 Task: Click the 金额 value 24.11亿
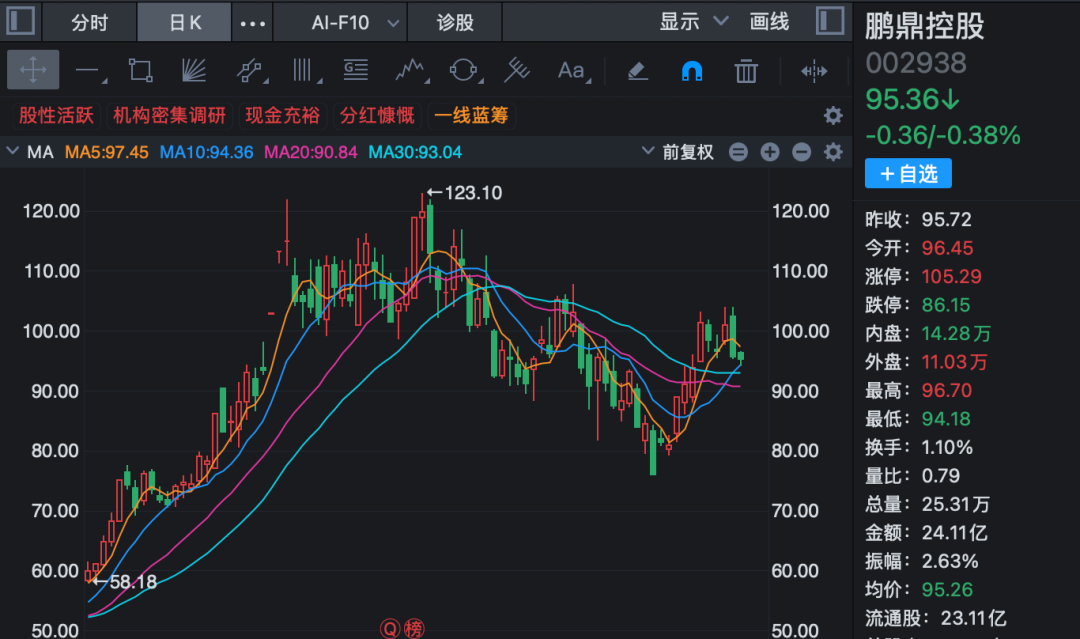[x=955, y=533]
